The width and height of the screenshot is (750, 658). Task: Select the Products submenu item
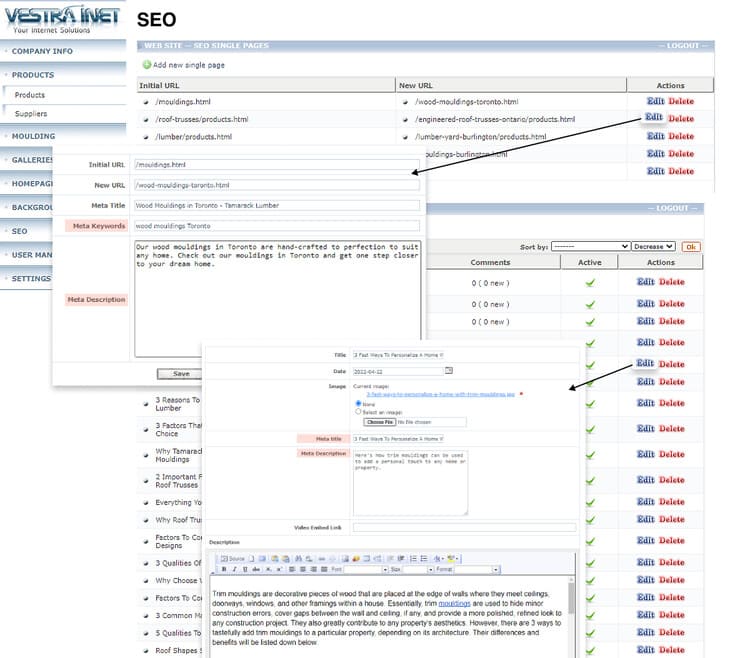30,95
